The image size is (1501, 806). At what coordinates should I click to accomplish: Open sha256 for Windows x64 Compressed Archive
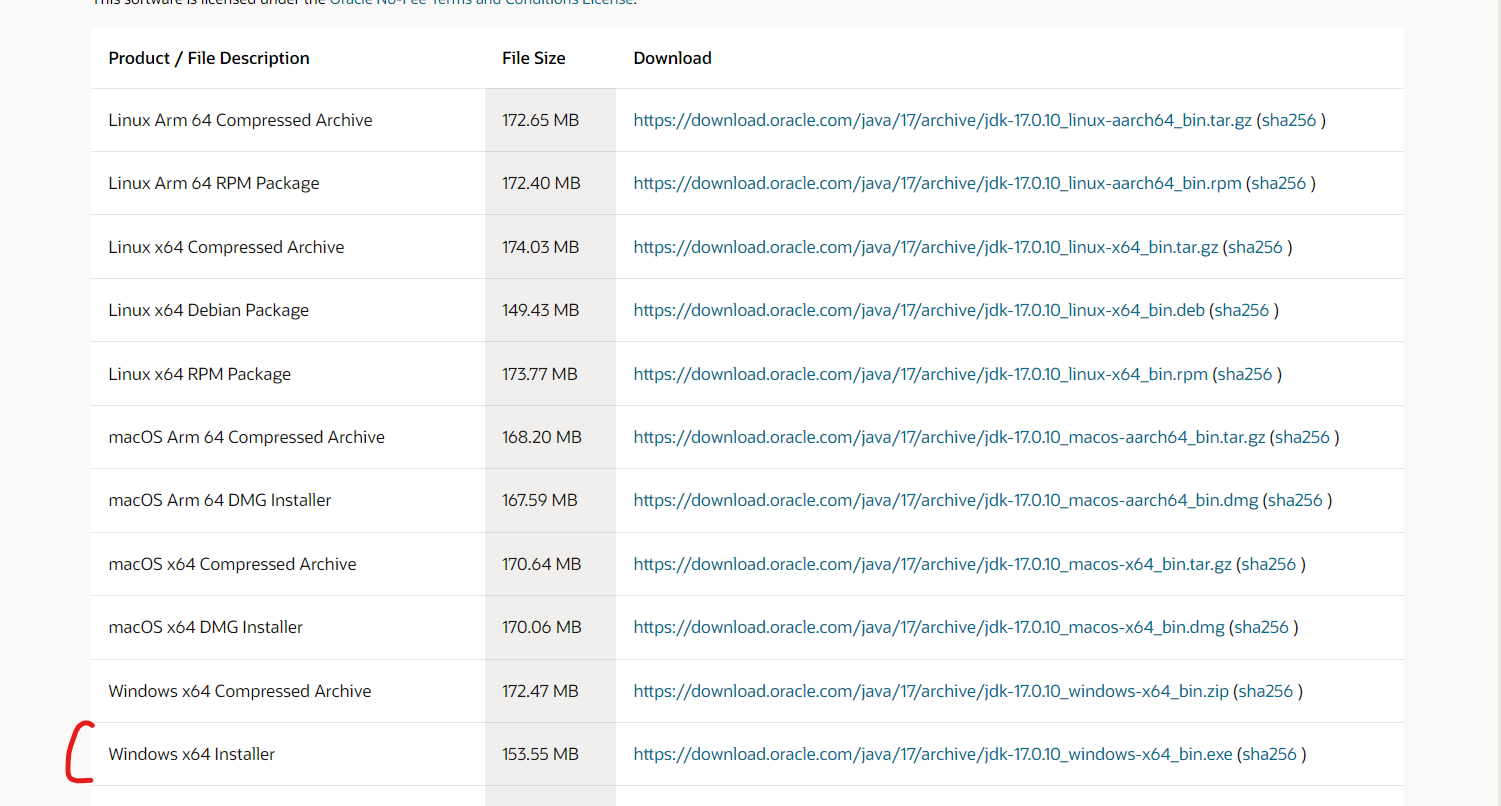[1266, 691]
